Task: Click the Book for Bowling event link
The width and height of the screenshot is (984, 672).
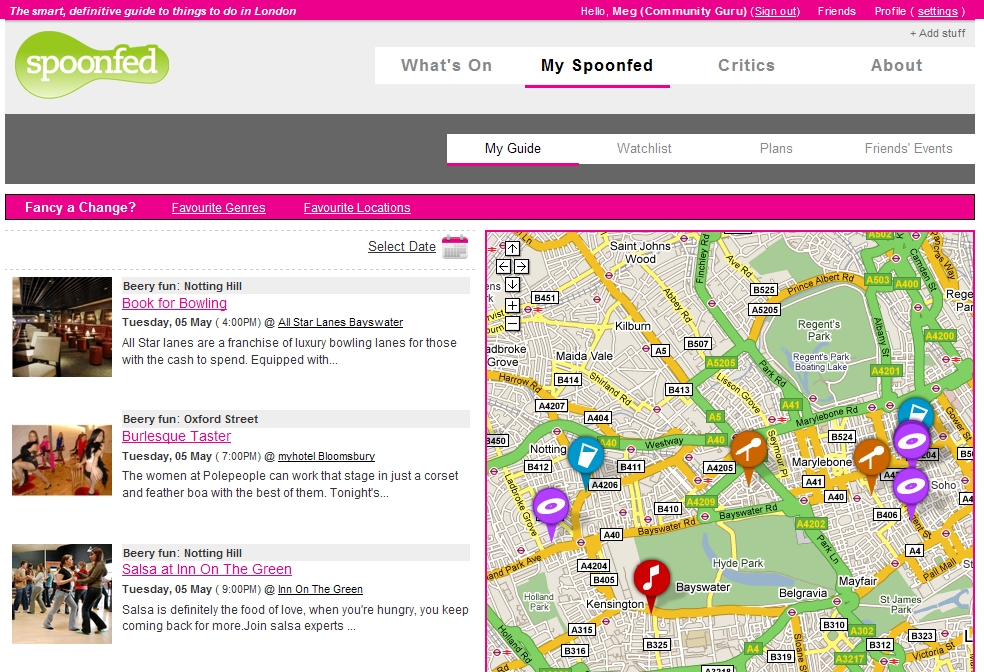Action: [x=174, y=303]
